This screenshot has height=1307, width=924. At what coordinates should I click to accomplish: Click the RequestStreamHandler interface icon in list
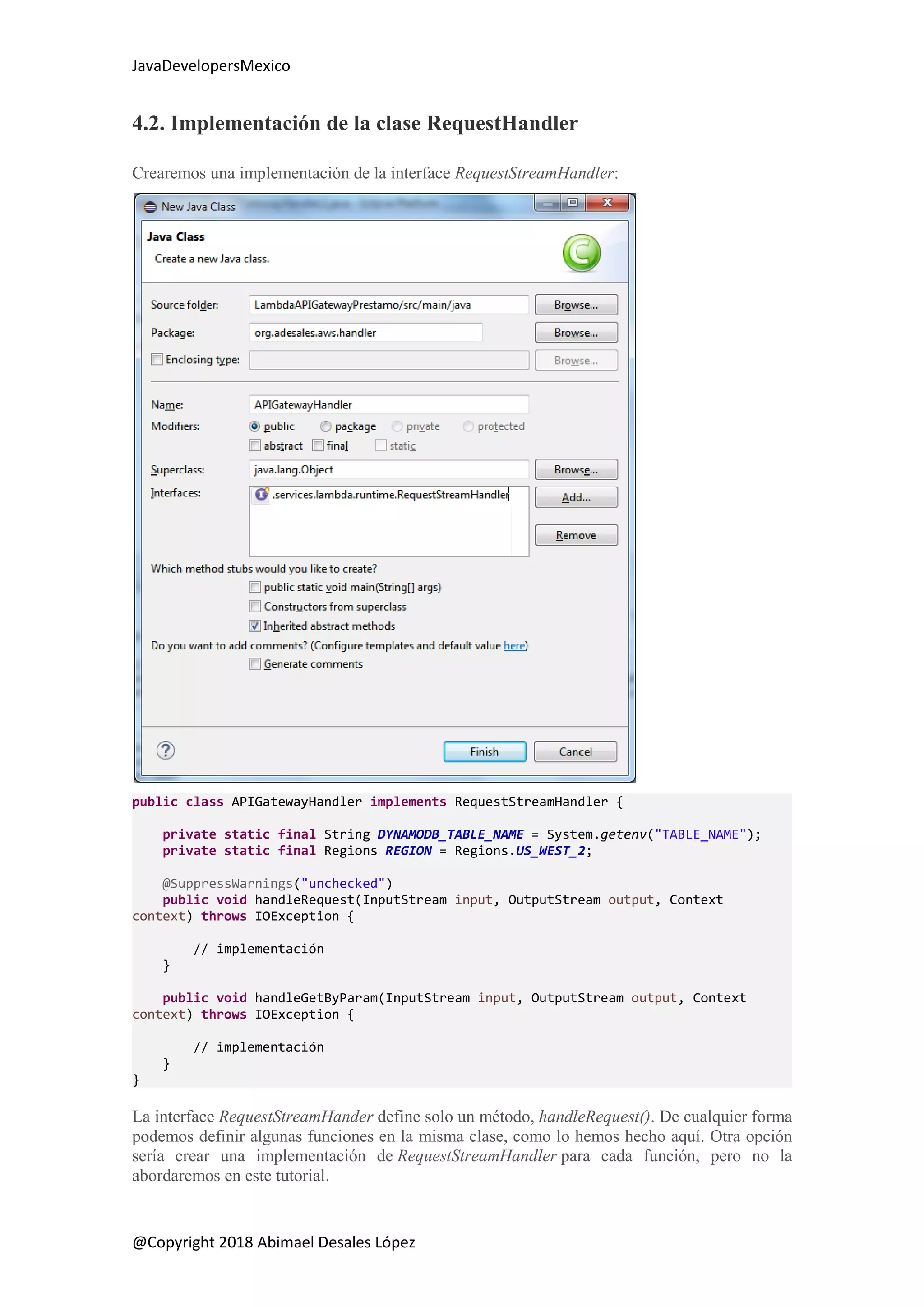click(262, 494)
